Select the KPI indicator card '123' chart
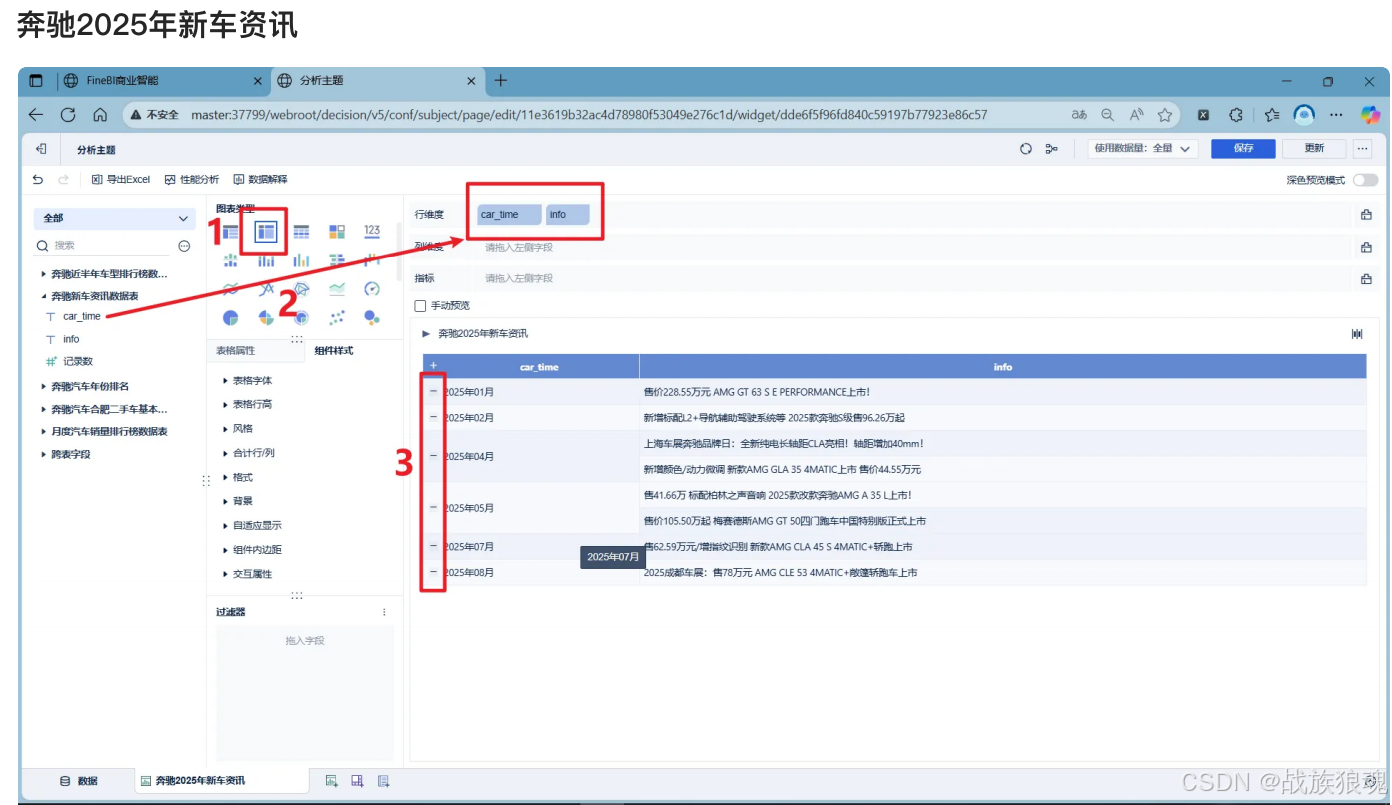Screen dimensions: 1392x805 click(x=372, y=231)
